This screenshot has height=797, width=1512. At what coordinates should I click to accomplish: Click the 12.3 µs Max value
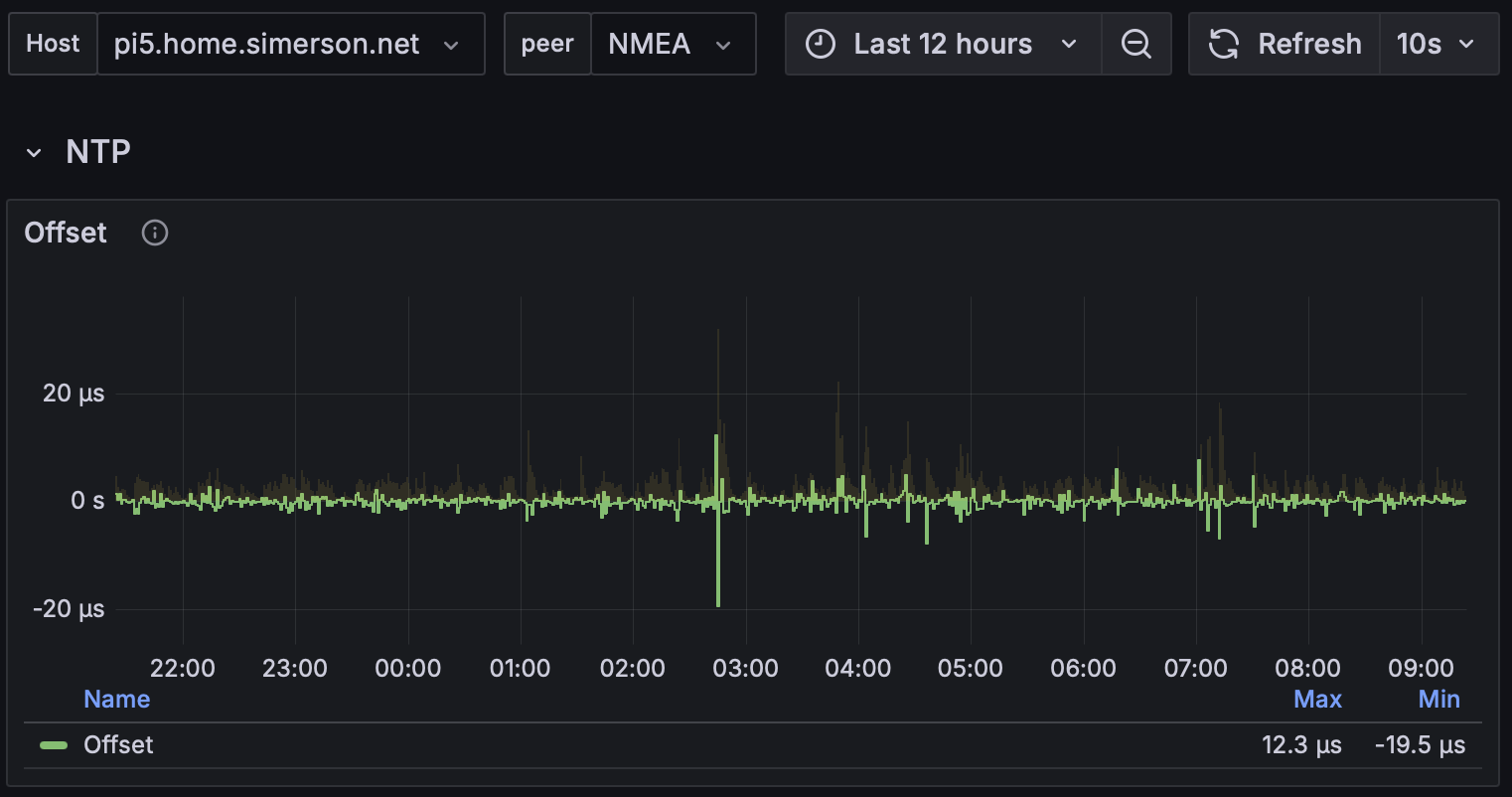[1301, 745]
